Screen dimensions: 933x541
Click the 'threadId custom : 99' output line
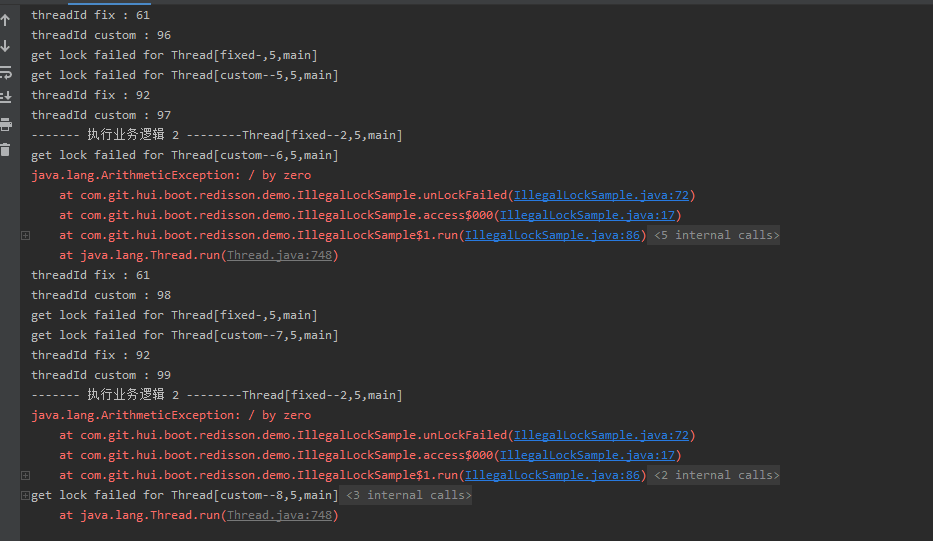101,375
